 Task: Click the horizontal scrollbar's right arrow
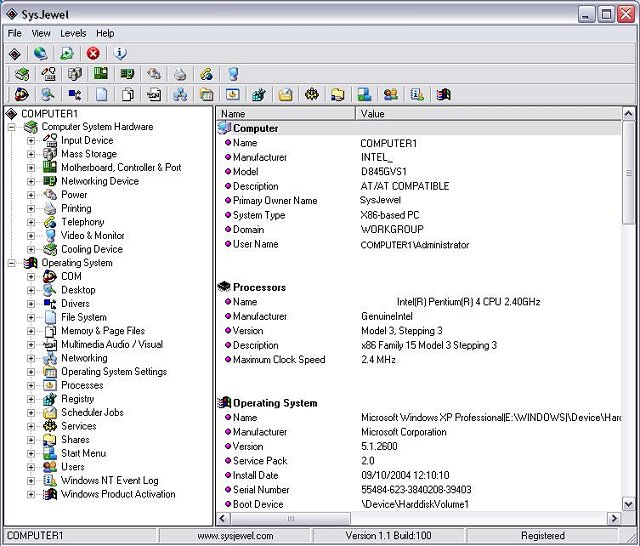click(x=614, y=519)
